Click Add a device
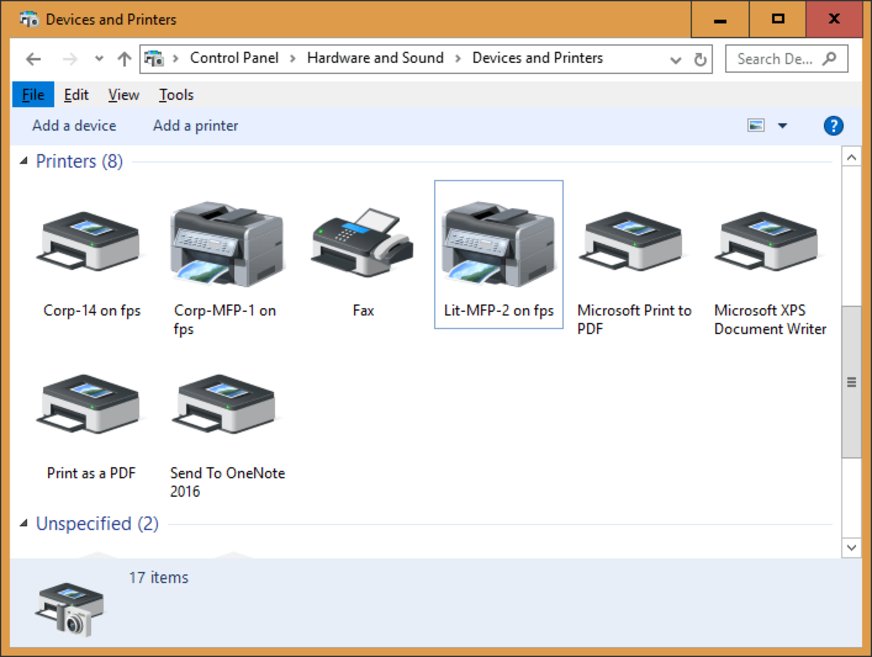 74,126
